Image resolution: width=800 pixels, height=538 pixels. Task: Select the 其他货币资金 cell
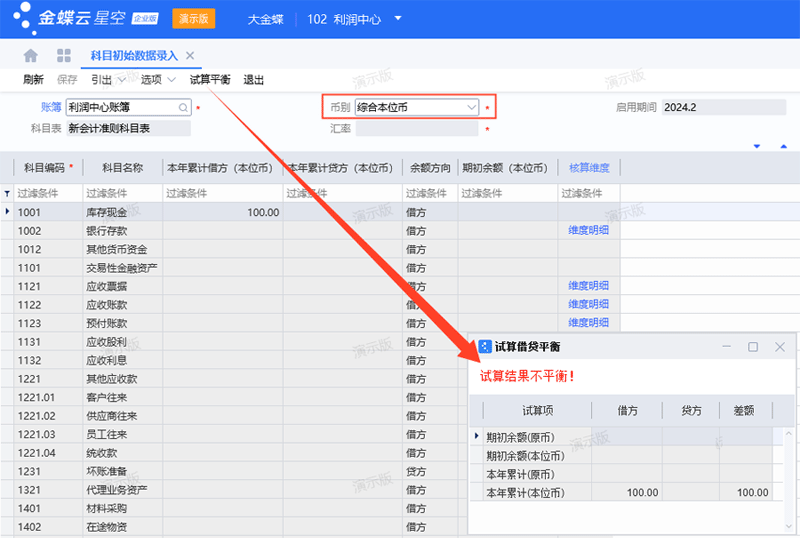pyautogui.click(x=122, y=250)
